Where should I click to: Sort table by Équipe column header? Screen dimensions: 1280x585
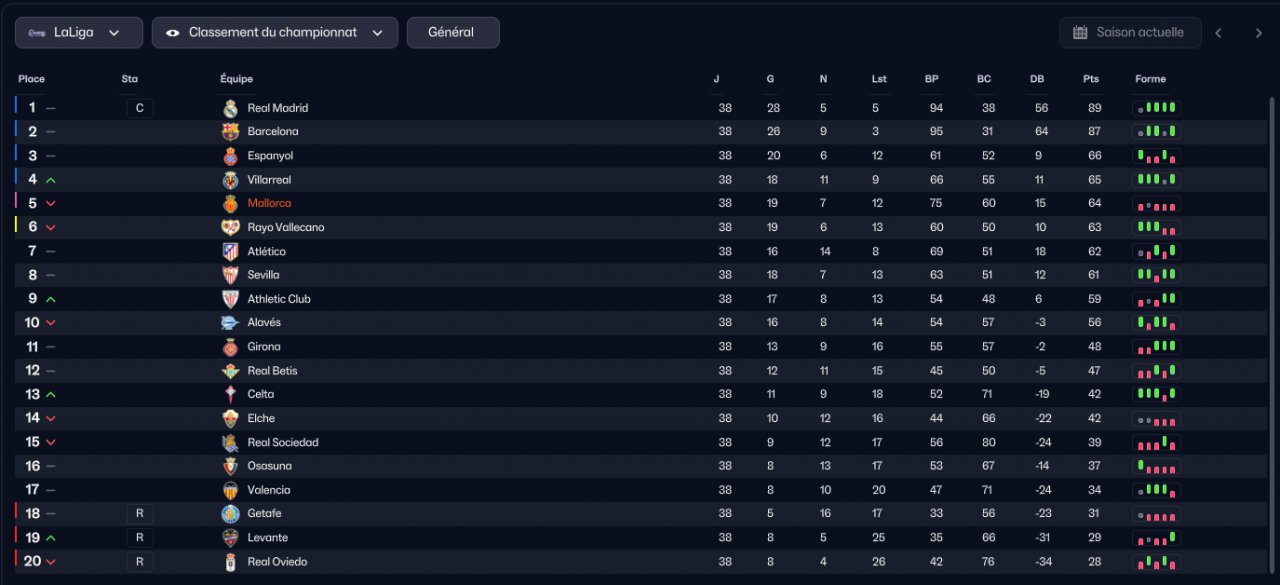(x=237, y=79)
